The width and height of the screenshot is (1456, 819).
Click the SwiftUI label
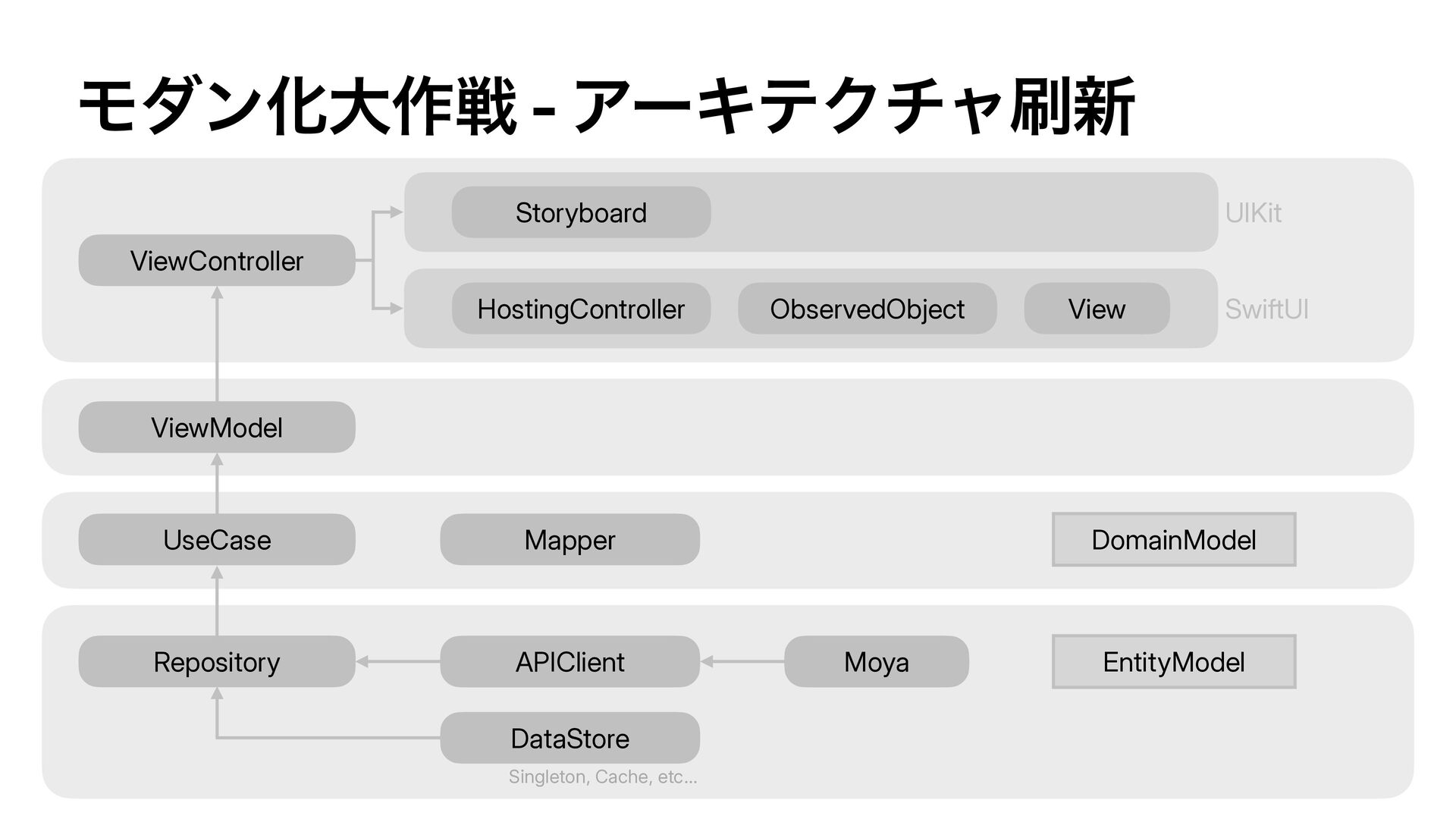tap(1266, 309)
